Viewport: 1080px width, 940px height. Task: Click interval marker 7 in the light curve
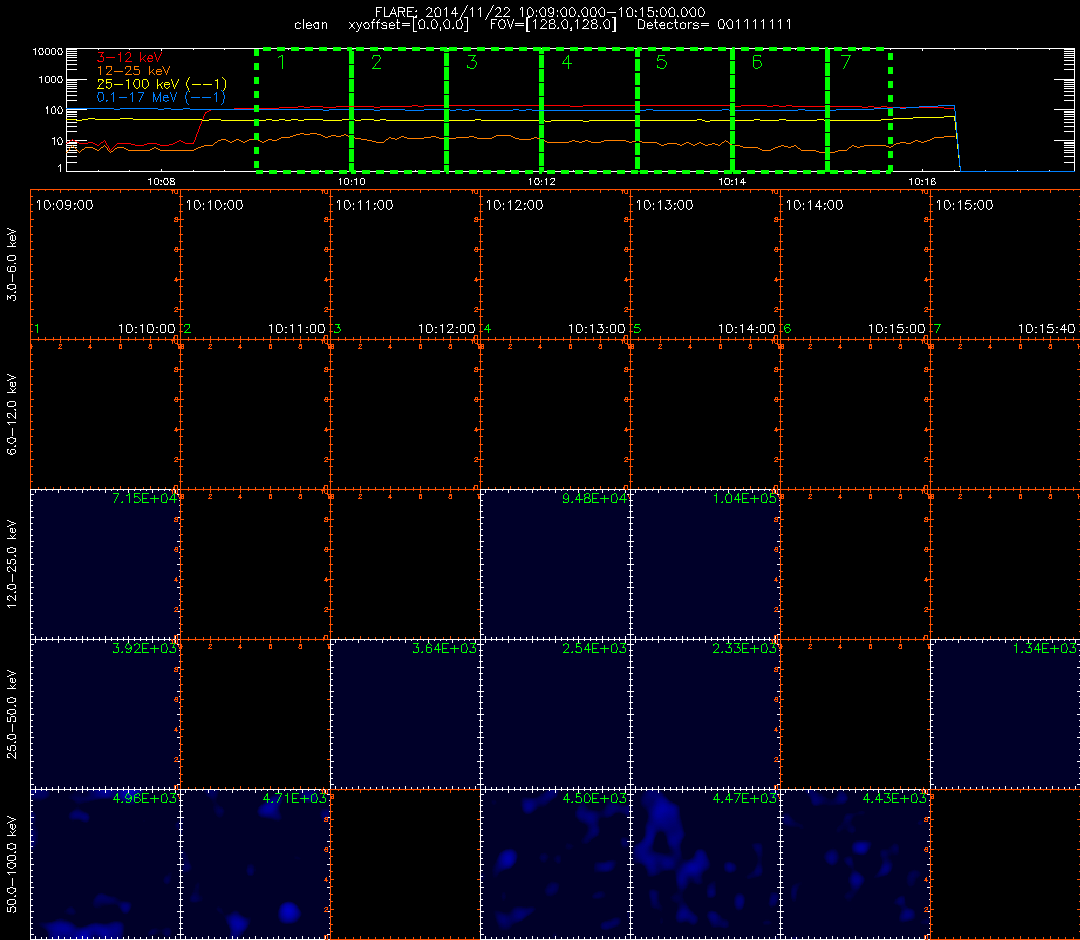(846, 62)
